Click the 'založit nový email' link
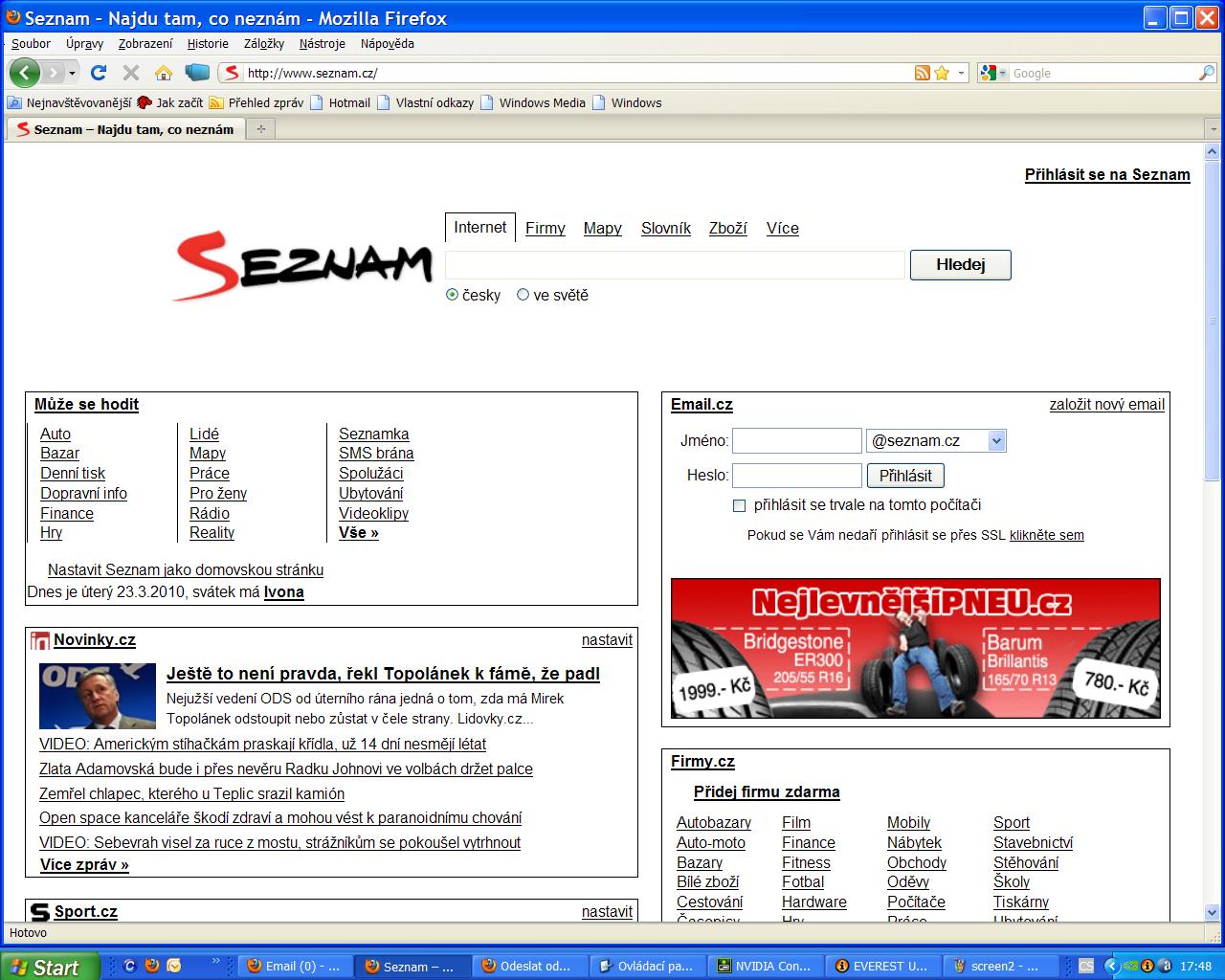 tap(1107, 404)
